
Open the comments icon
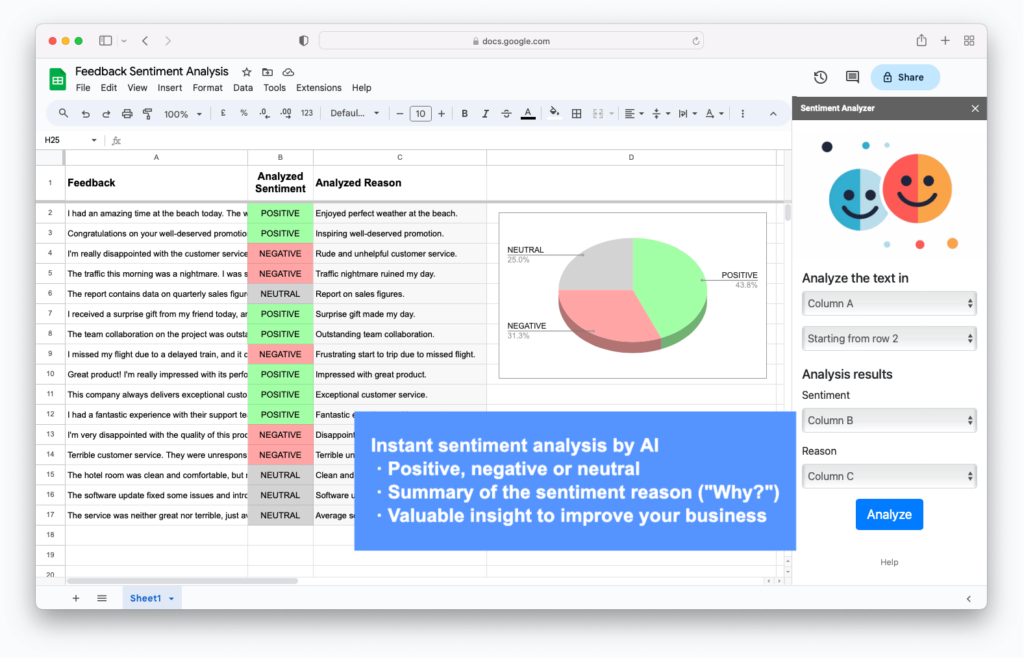pyautogui.click(x=852, y=77)
